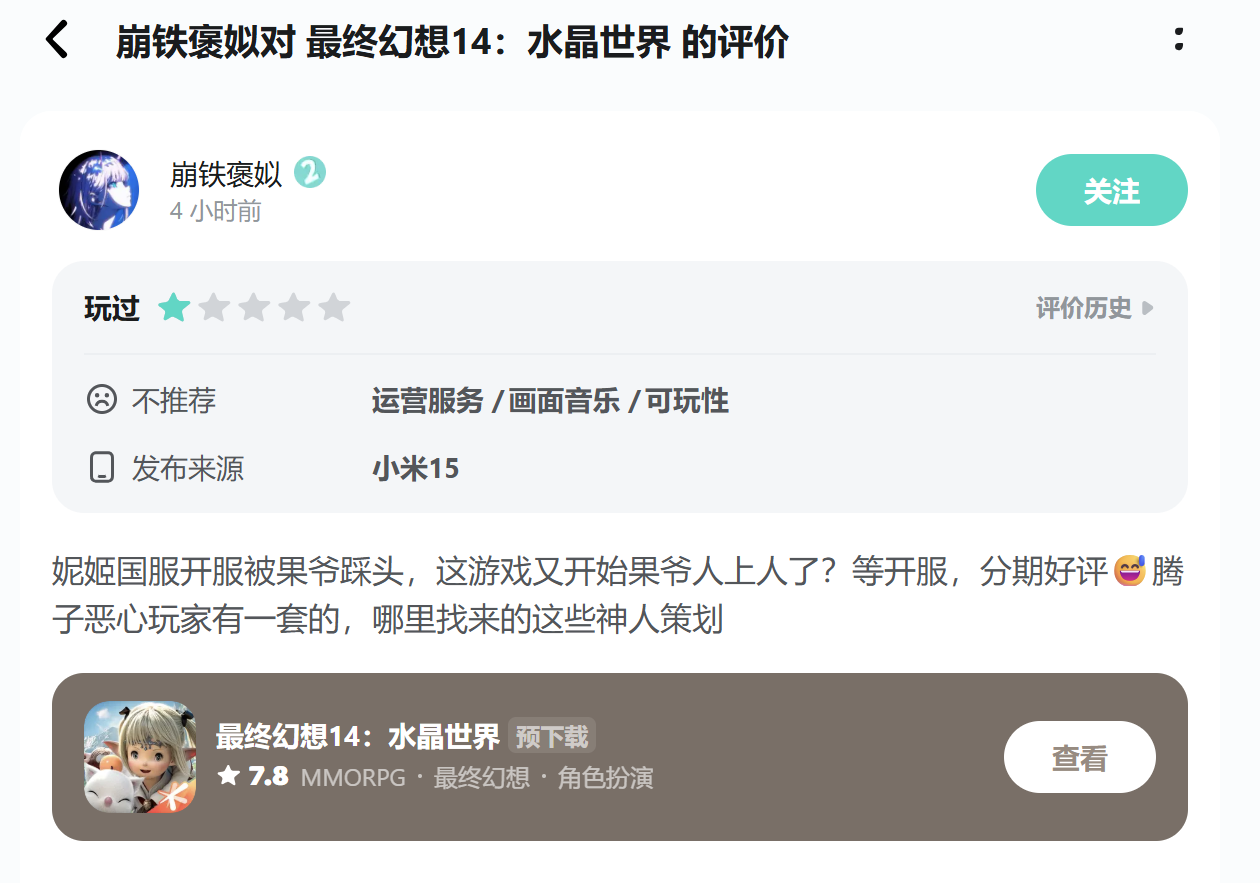This screenshot has width=1260, height=883.
Task: Click the phone icon beside 发布来源
Action: click(x=101, y=467)
